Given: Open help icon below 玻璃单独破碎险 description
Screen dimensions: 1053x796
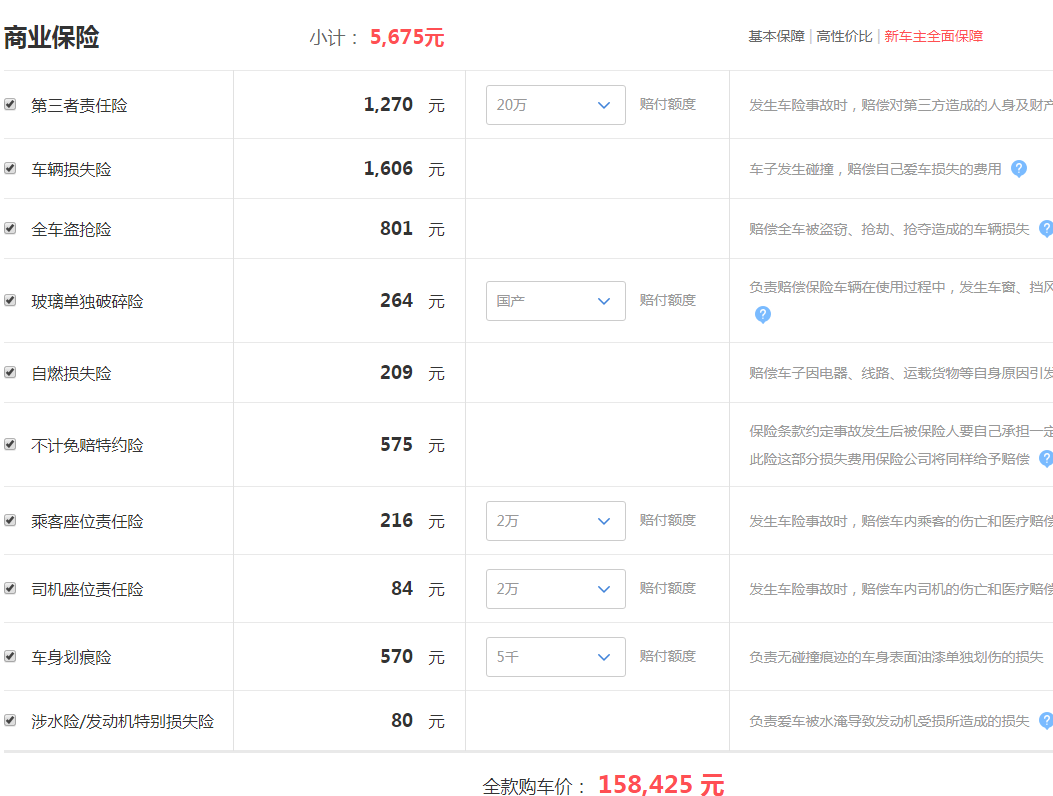Looking at the screenshot, I should (762, 314).
